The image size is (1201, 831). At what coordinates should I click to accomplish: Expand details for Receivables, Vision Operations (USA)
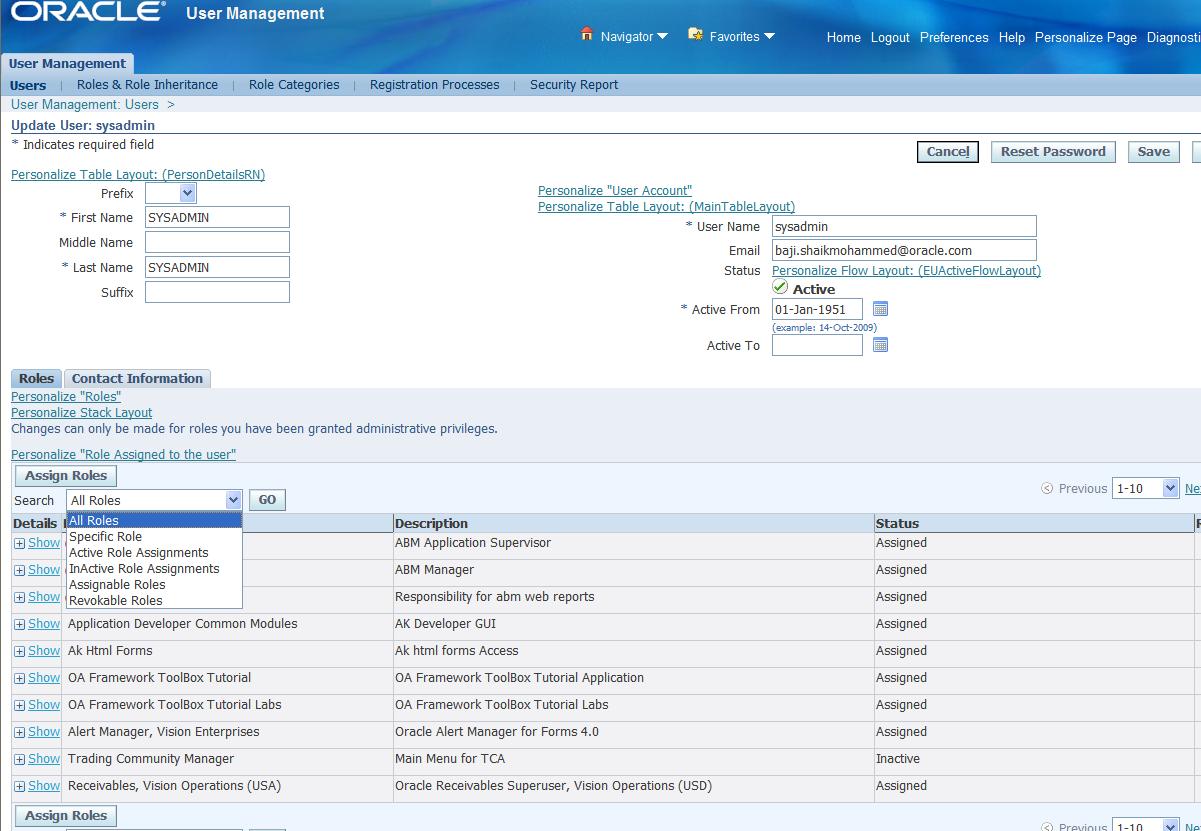[20, 786]
